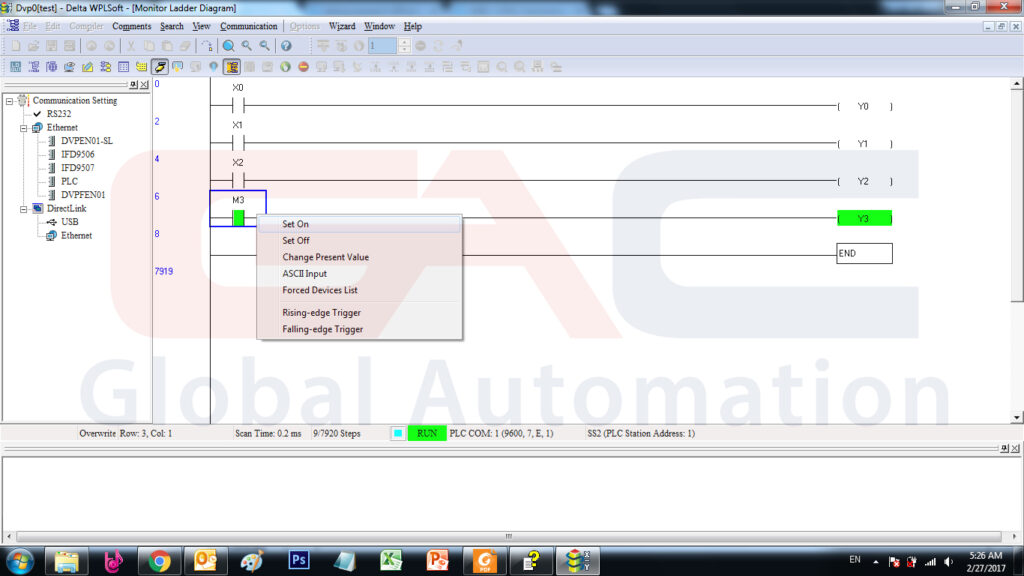Select Forced Devices List menu entry

(x=319, y=290)
